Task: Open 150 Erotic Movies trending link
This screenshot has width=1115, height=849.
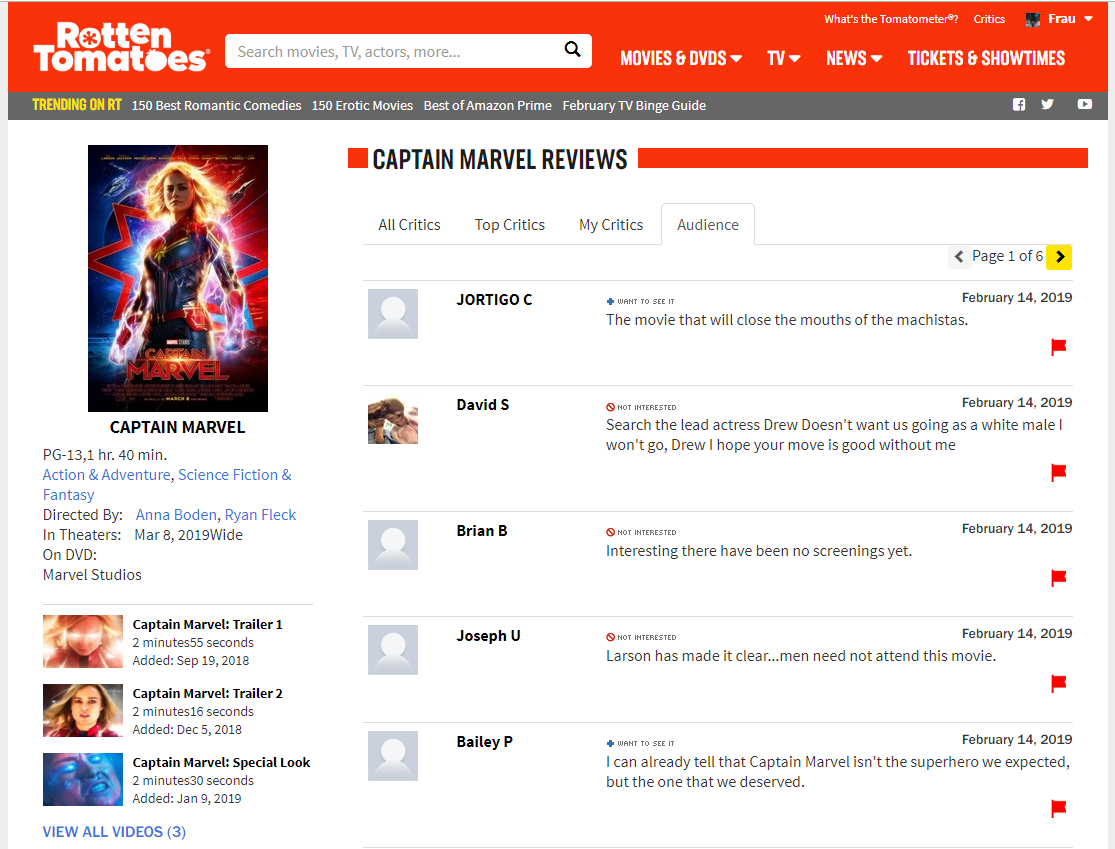Action: pos(362,105)
